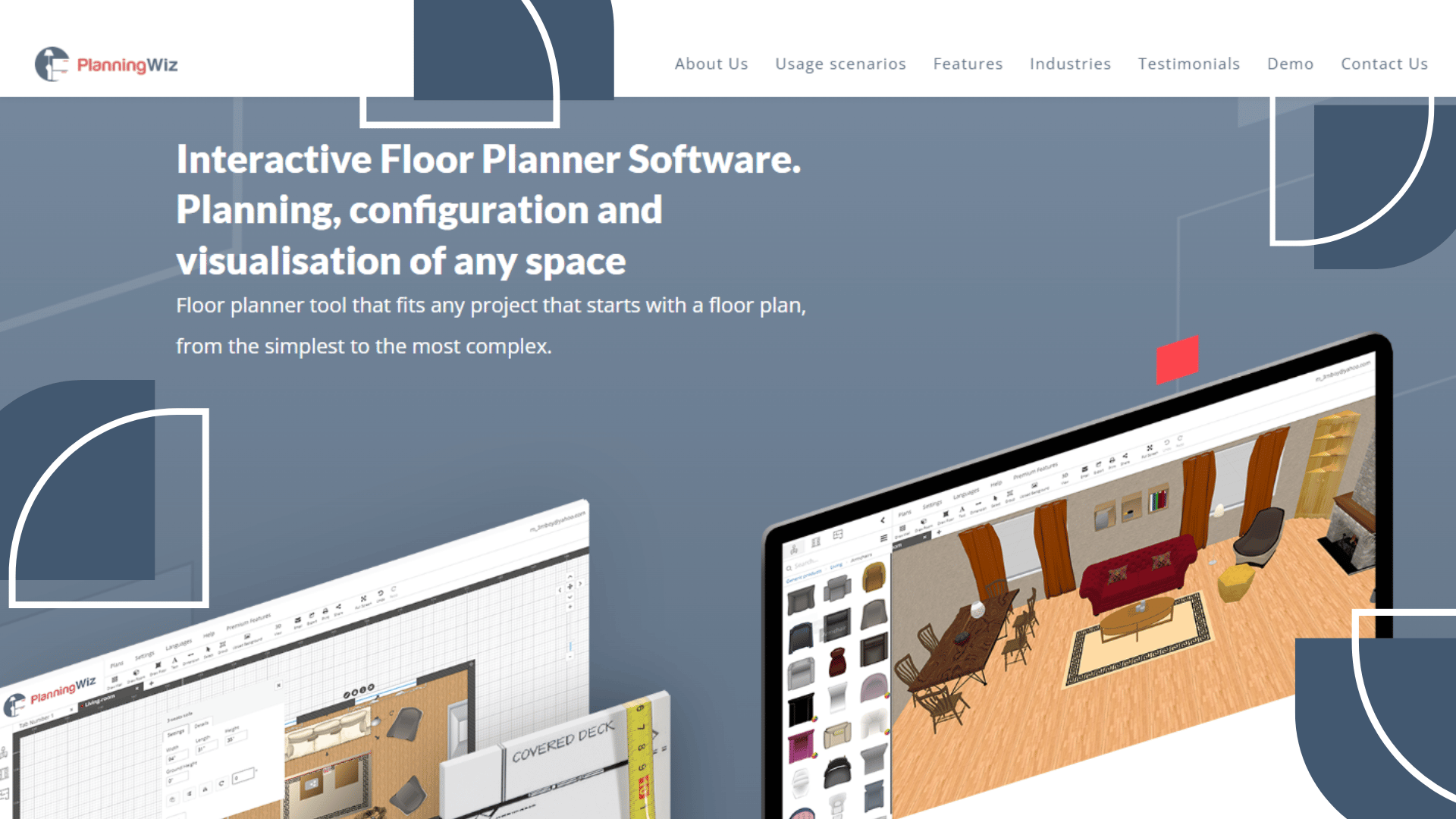Click the About Us navigation link
Viewport: 1456px width, 819px height.
(711, 63)
